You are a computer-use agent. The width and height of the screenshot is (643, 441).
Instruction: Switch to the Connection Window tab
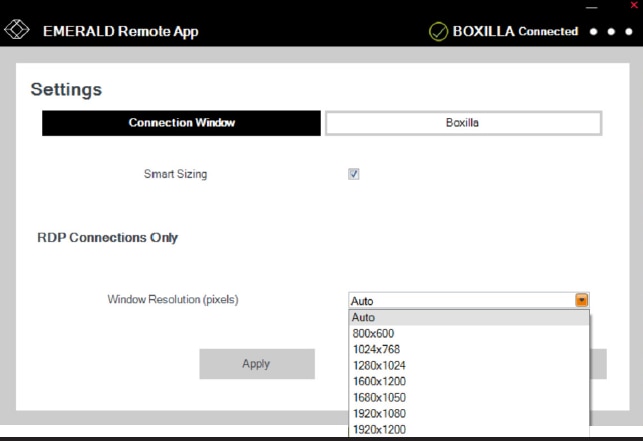pyautogui.click(x=181, y=123)
